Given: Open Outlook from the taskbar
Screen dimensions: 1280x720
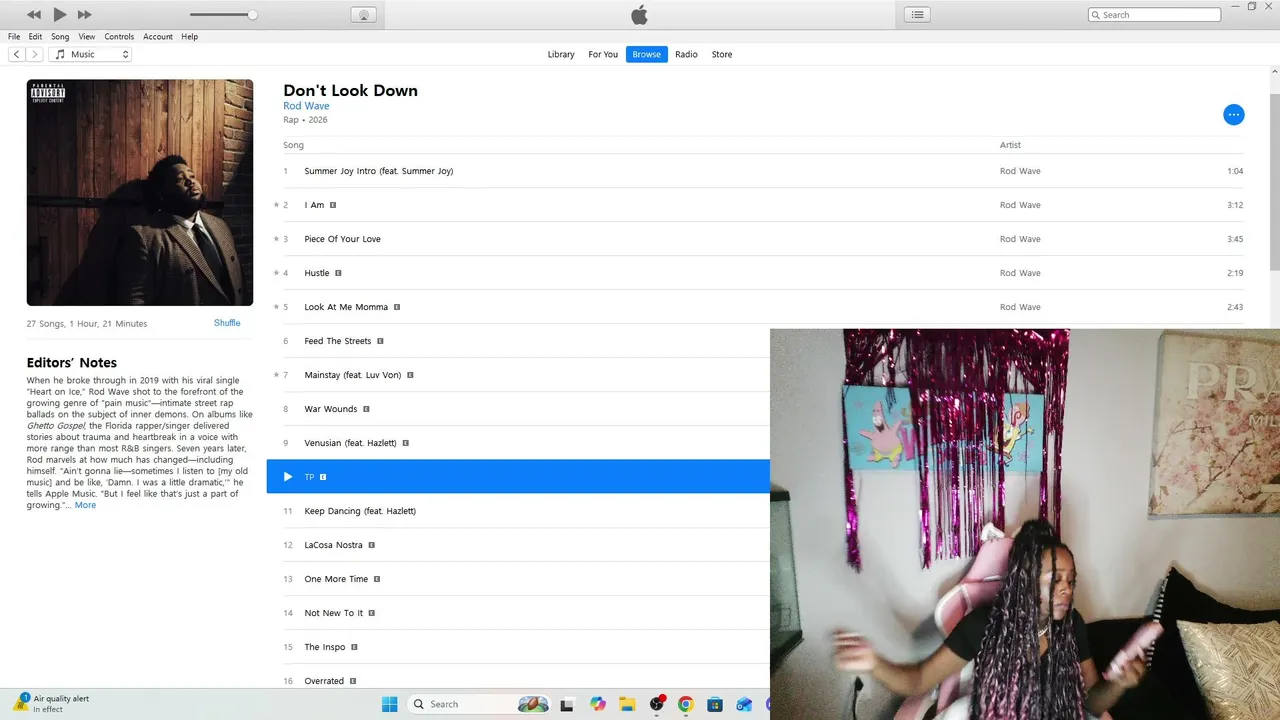Looking at the screenshot, I should [744, 704].
